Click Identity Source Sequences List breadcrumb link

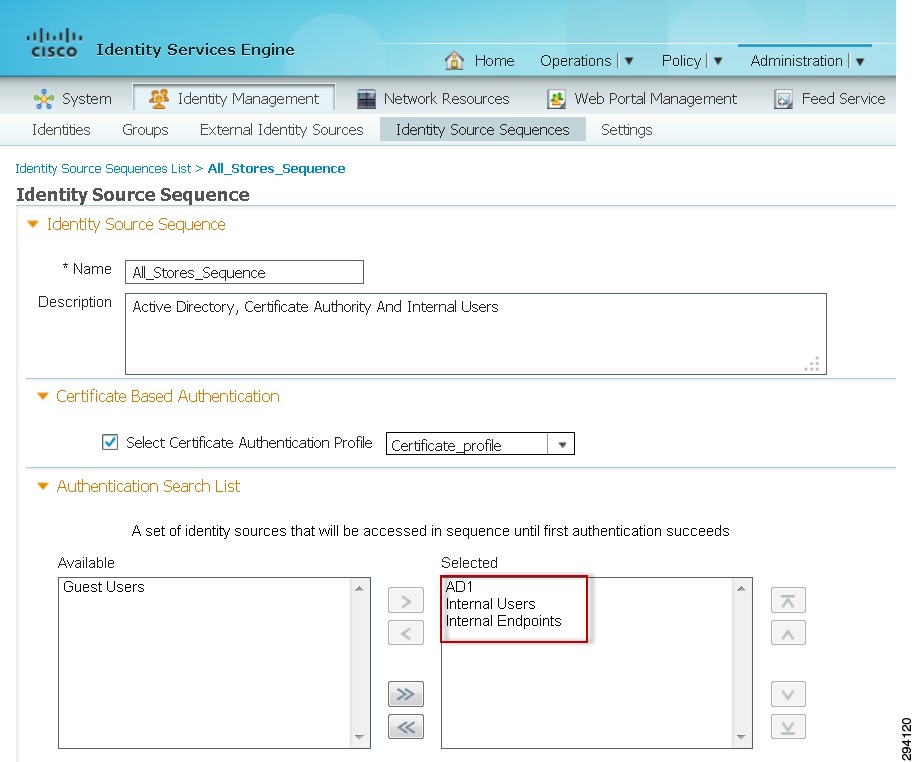point(103,169)
